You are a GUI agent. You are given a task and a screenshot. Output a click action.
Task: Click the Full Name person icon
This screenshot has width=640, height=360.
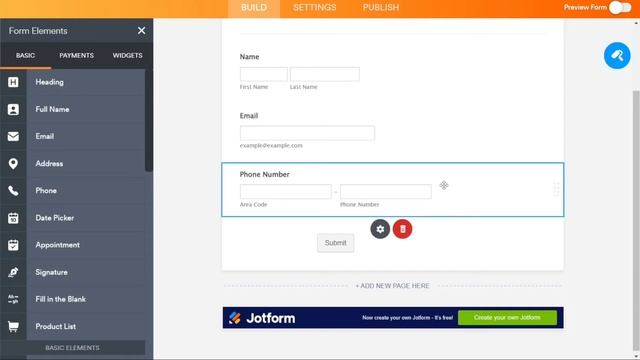(x=13, y=109)
